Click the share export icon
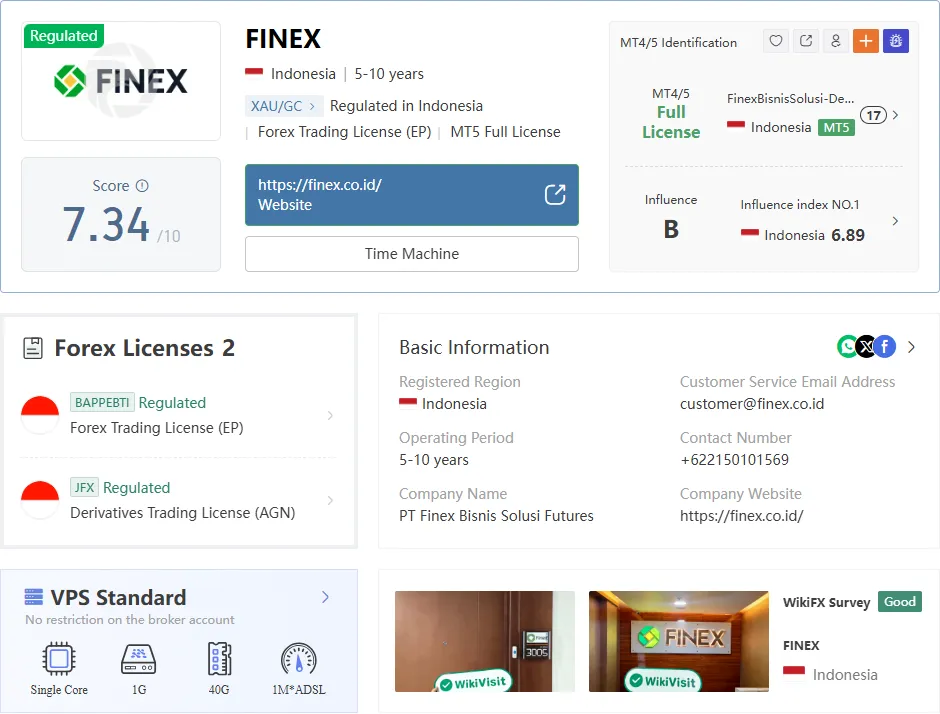This screenshot has height=714, width=940. pos(806,41)
